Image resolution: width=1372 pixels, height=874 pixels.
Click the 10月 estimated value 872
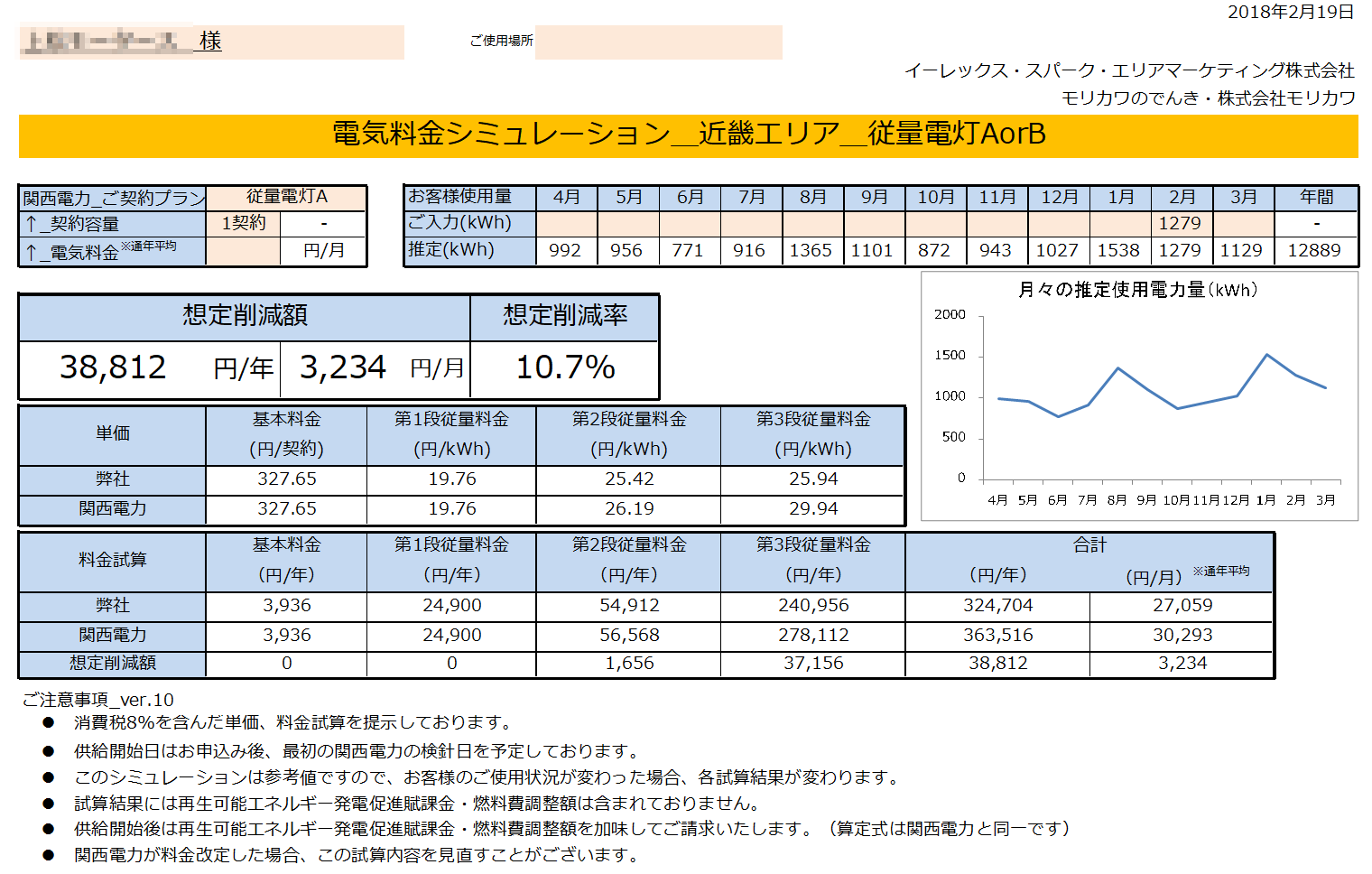(935, 250)
